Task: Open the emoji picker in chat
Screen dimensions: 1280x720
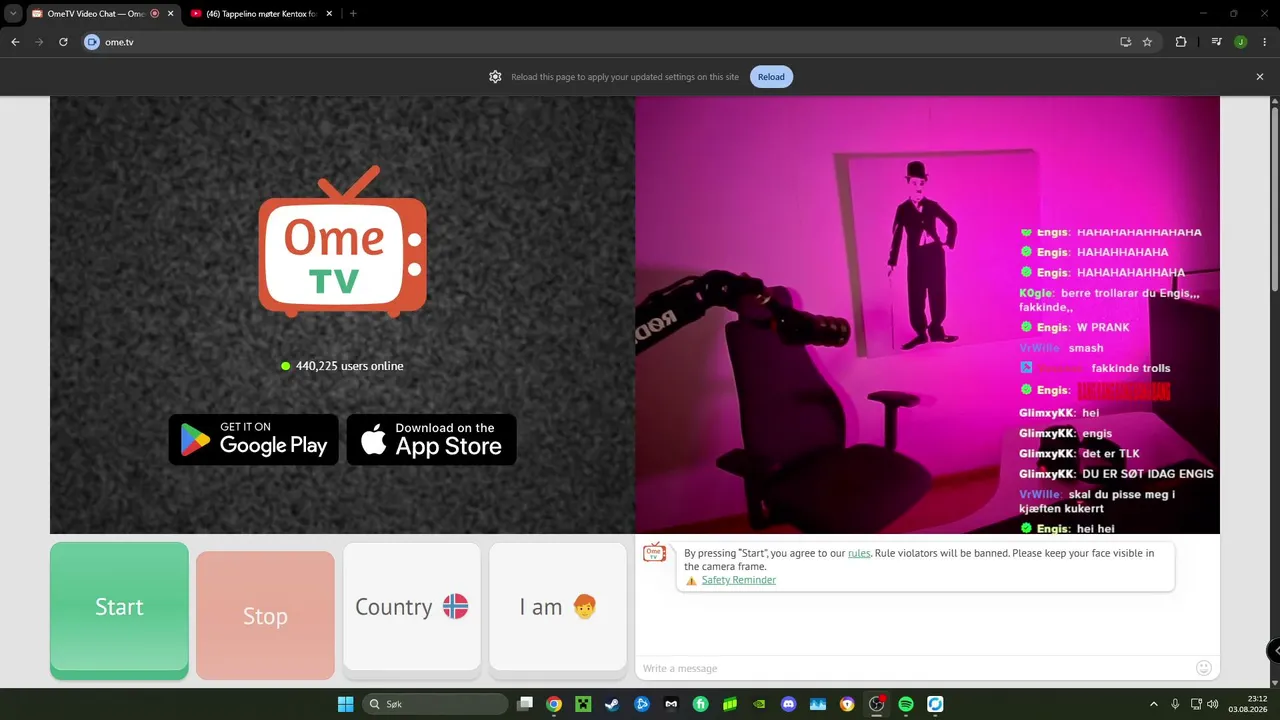Action: coord(1204,668)
